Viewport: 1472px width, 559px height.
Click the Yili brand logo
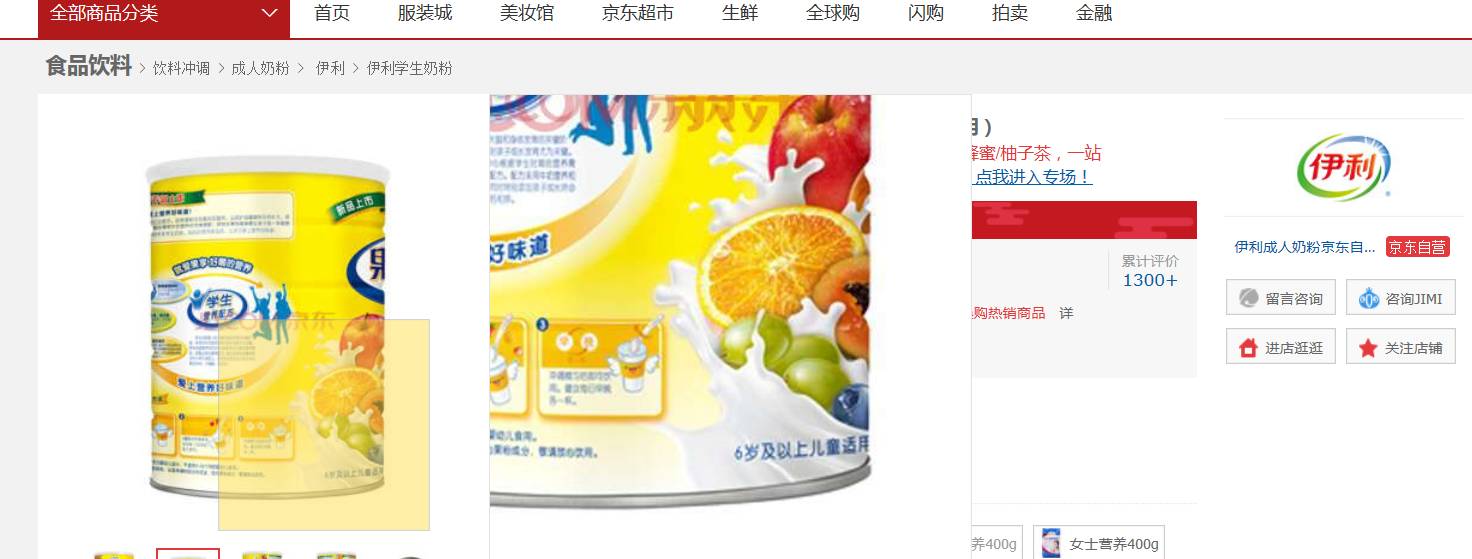1343,168
